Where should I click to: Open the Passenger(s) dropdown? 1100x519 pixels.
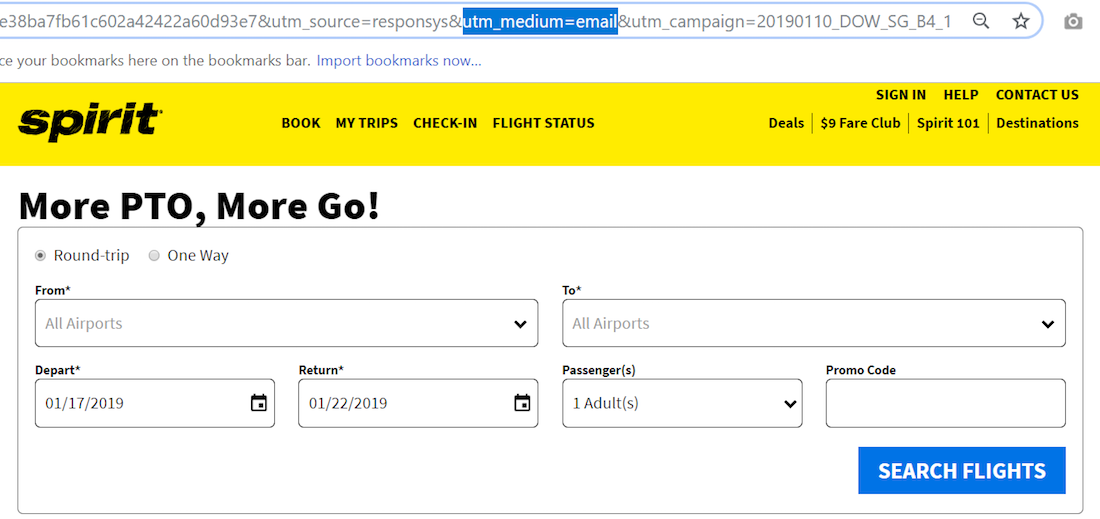click(x=682, y=403)
